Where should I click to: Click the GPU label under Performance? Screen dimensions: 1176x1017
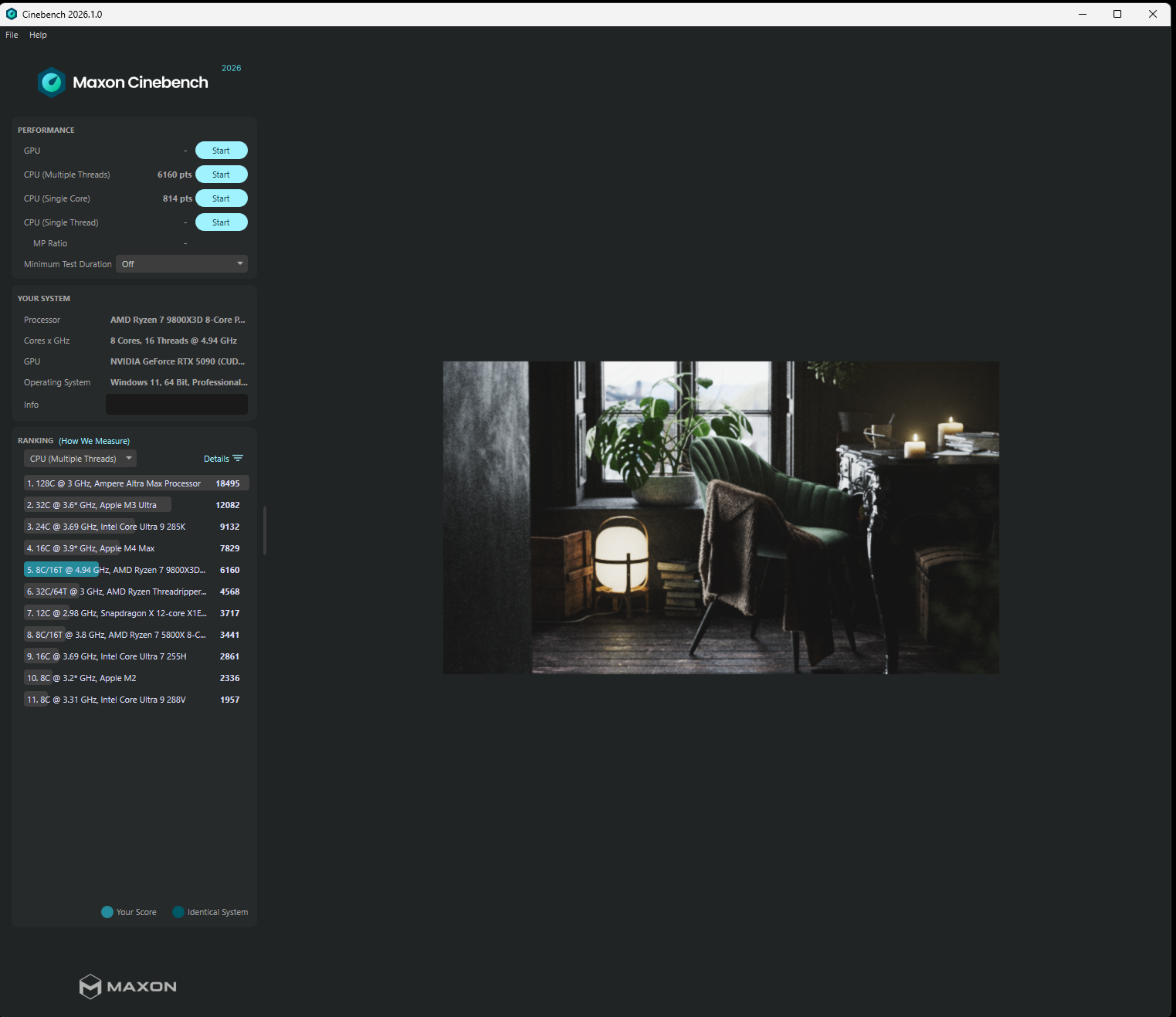(32, 151)
